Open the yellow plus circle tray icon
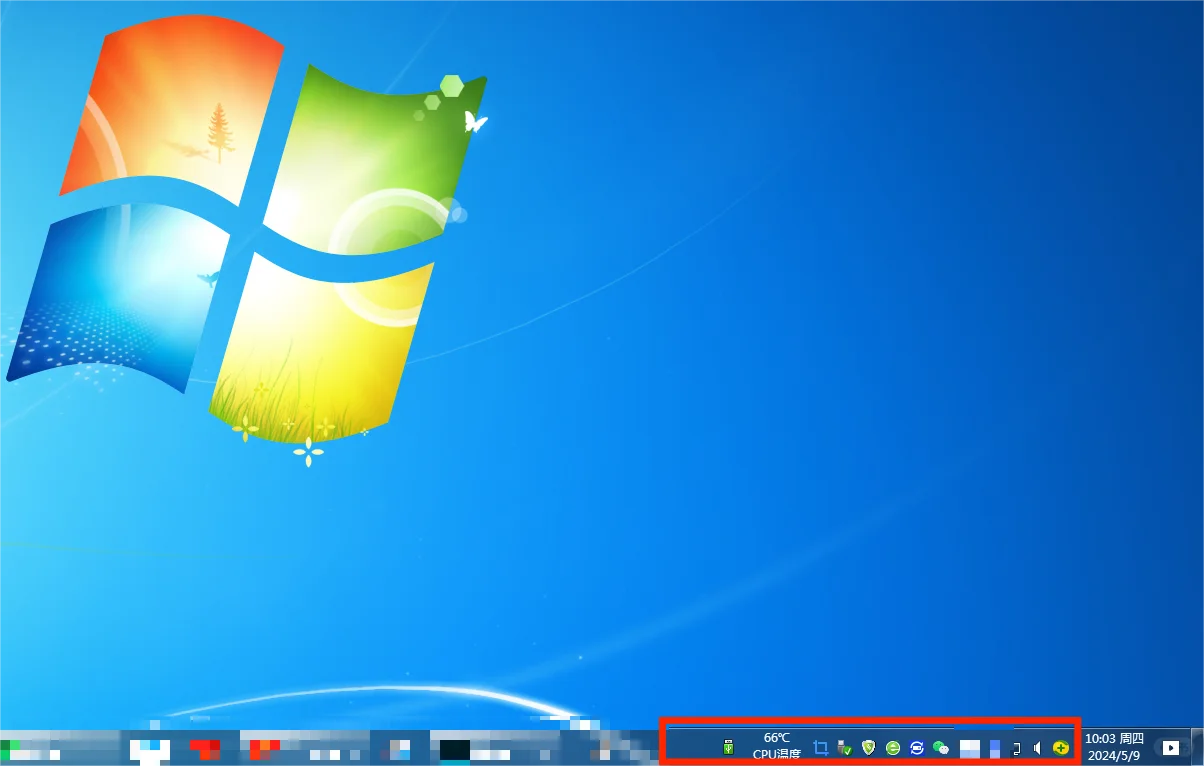 coord(1061,747)
